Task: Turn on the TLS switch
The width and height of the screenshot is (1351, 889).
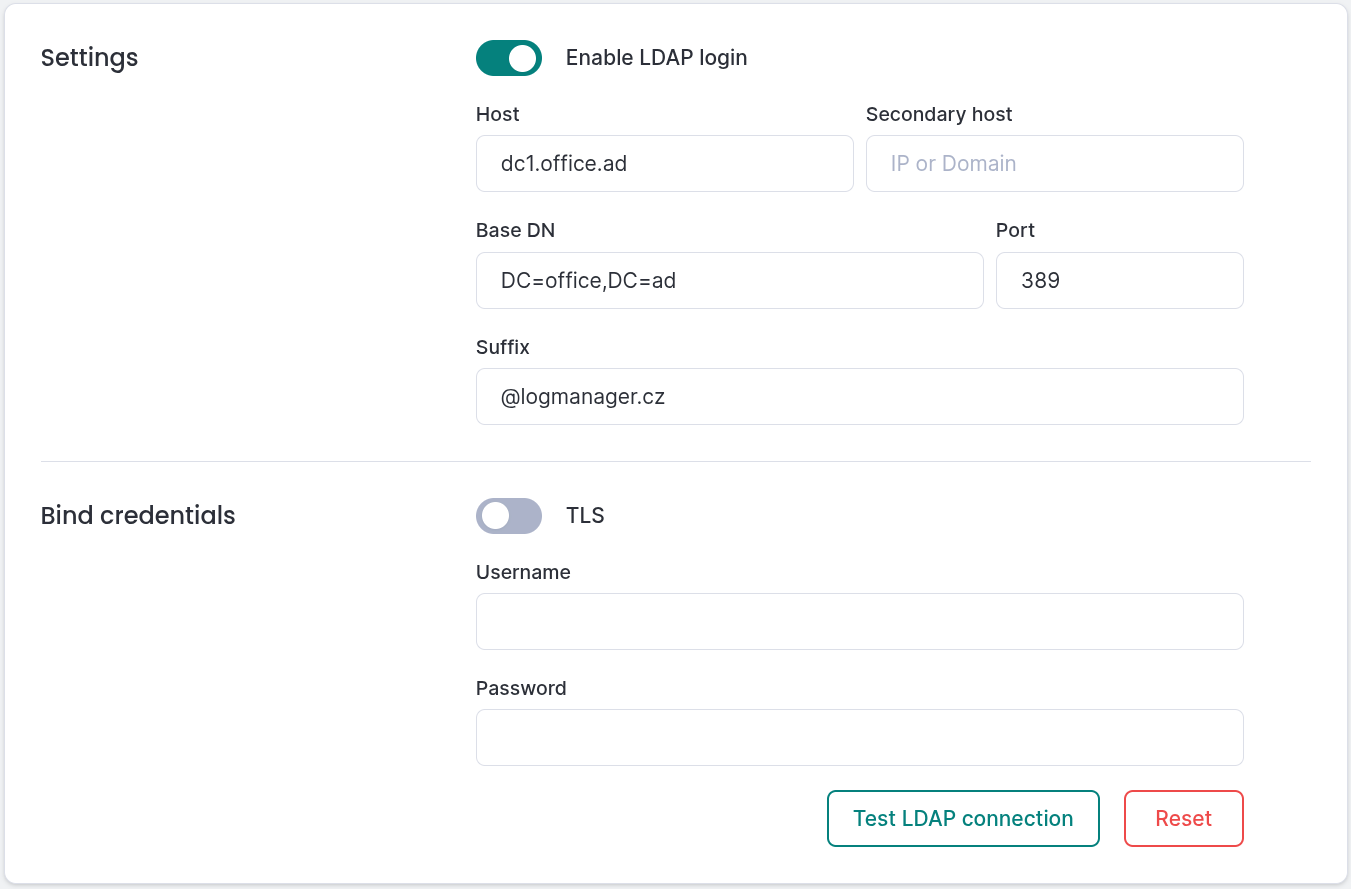Action: click(x=508, y=515)
